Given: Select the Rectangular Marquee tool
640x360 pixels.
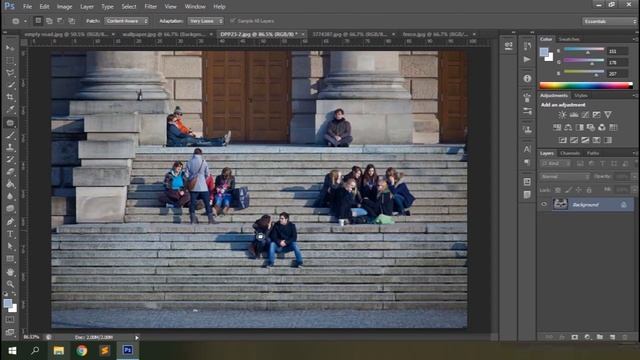Looking at the screenshot, I should [x=10, y=60].
